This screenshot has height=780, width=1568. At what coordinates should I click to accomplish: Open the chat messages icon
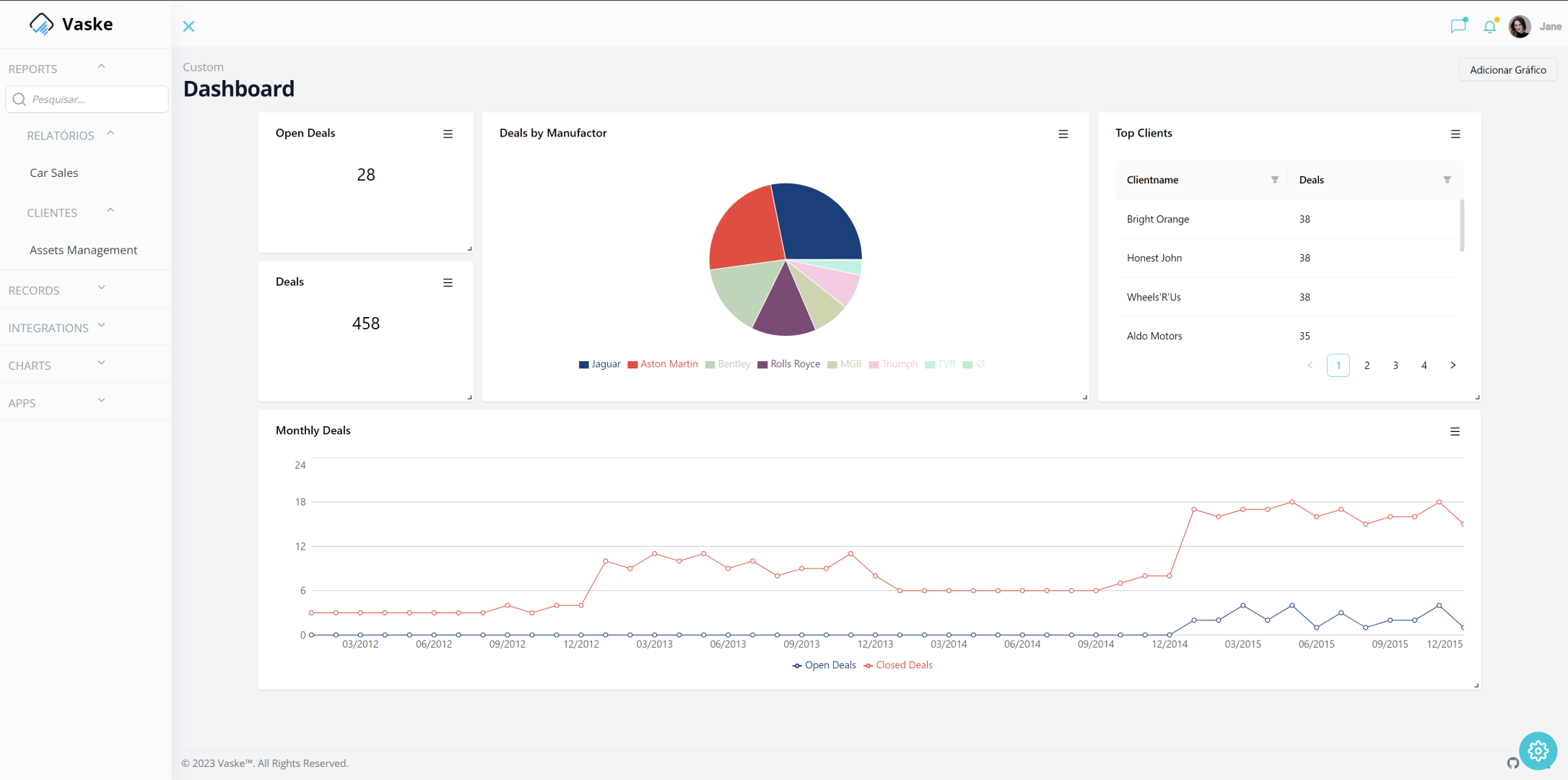1458,26
